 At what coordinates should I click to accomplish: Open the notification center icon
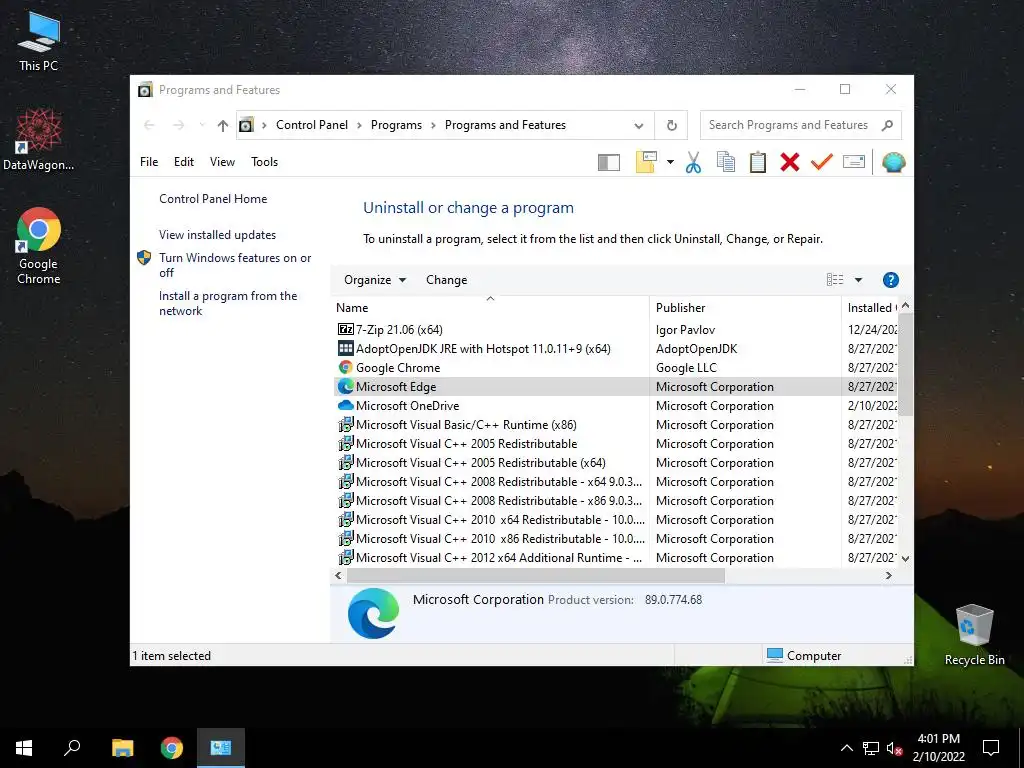tap(991, 748)
